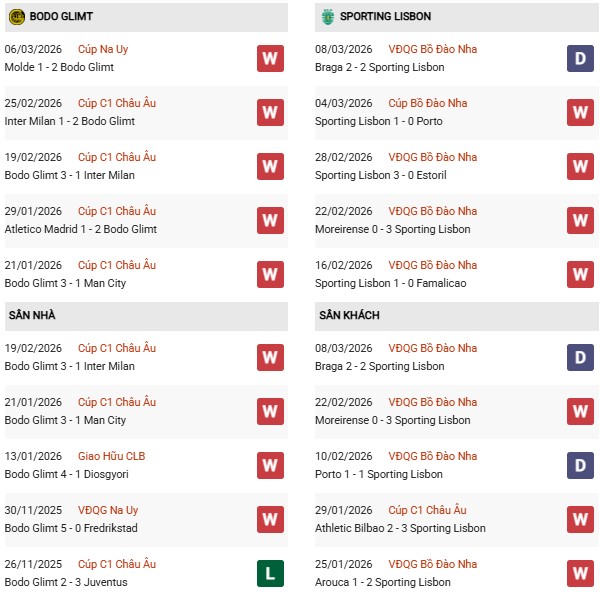The height and width of the screenshot is (595, 600).
Task: Click the SPORTING LISBON team header
Action: coord(385,16)
